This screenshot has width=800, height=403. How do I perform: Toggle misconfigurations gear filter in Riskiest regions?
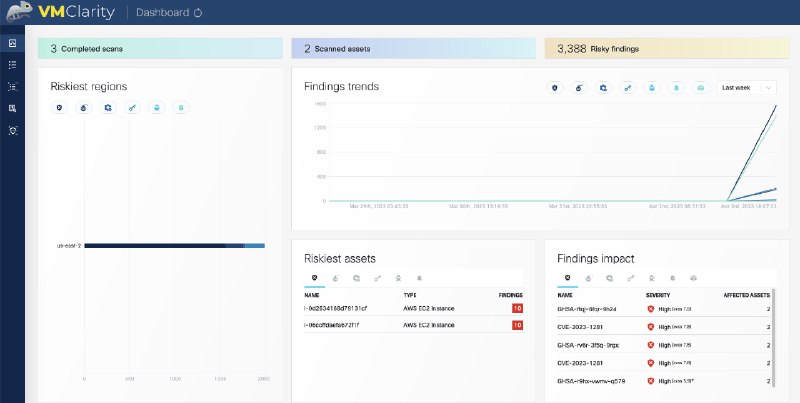pos(108,108)
